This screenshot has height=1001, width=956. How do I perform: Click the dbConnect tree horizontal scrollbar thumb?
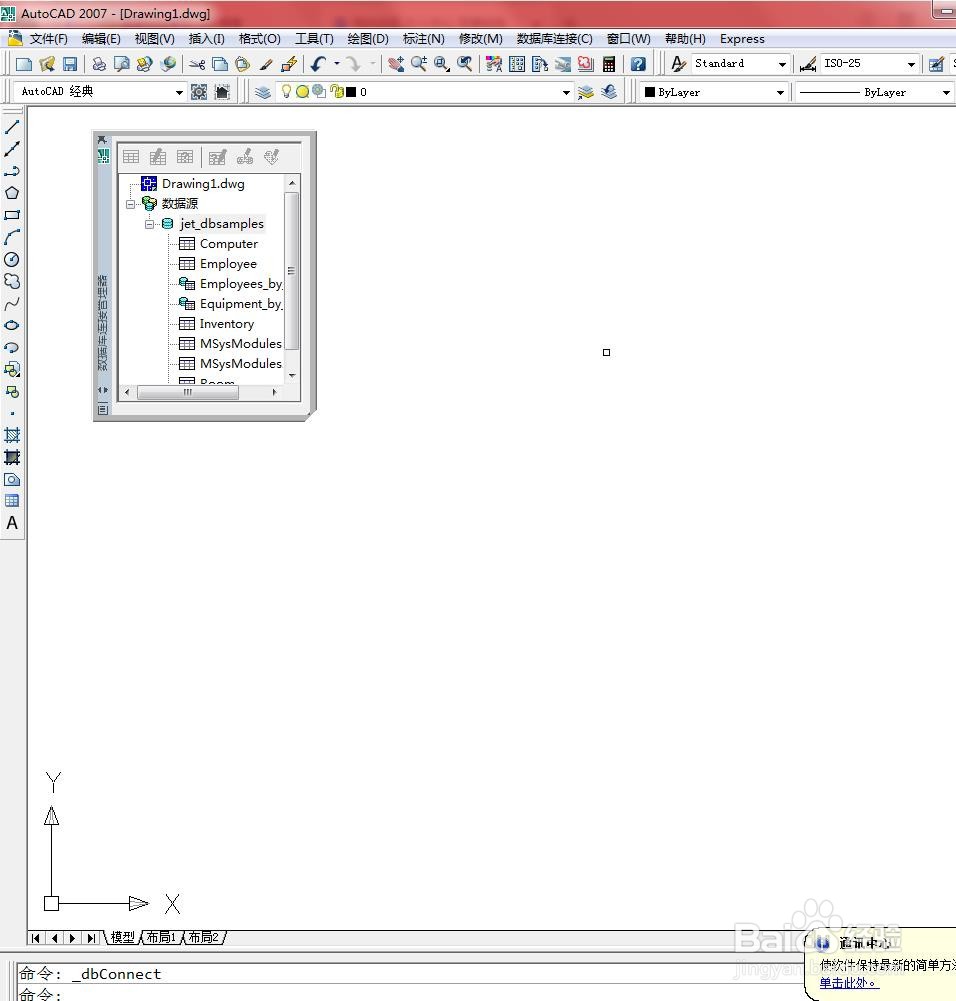pyautogui.click(x=188, y=392)
